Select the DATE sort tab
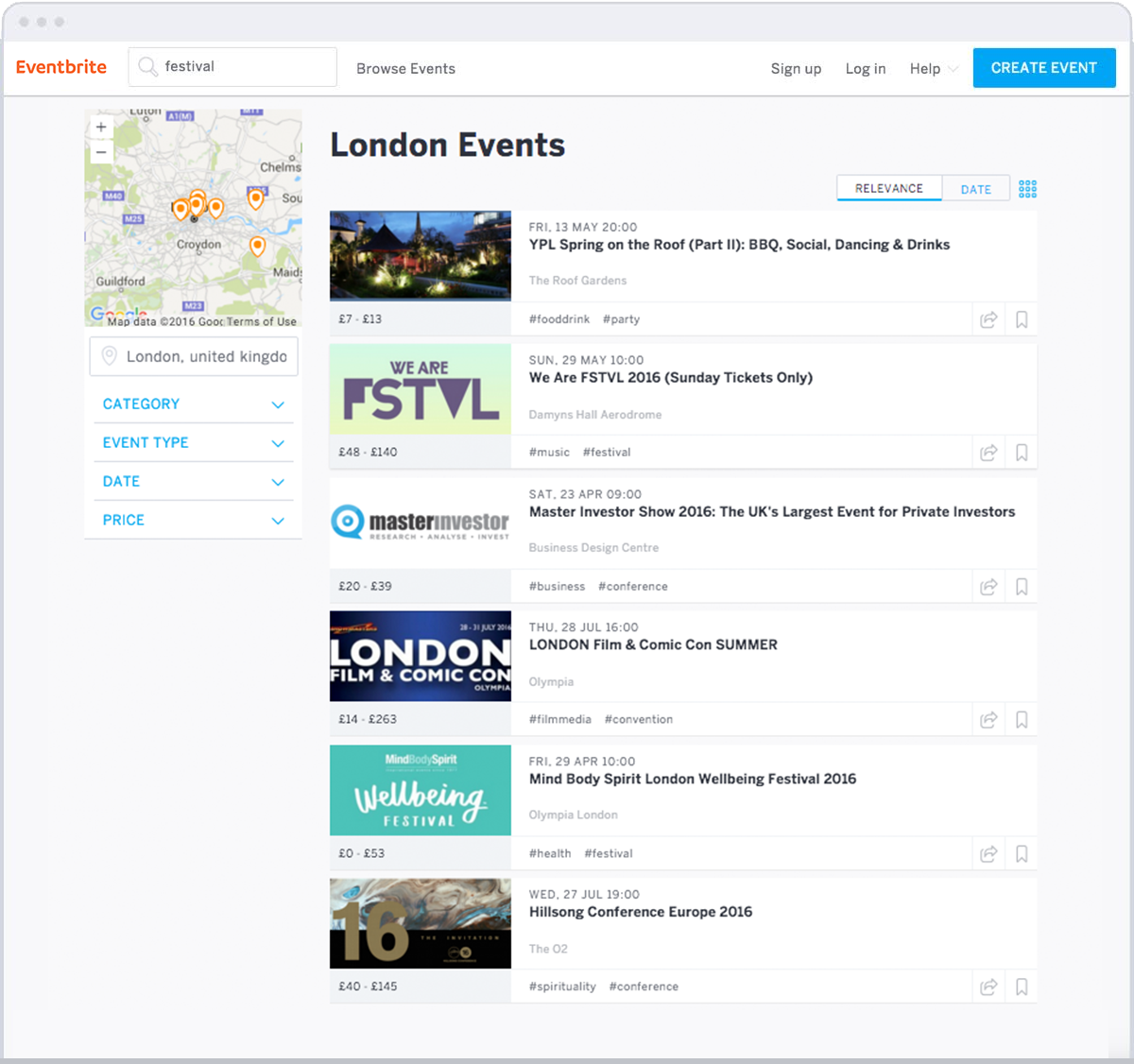 pos(976,189)
